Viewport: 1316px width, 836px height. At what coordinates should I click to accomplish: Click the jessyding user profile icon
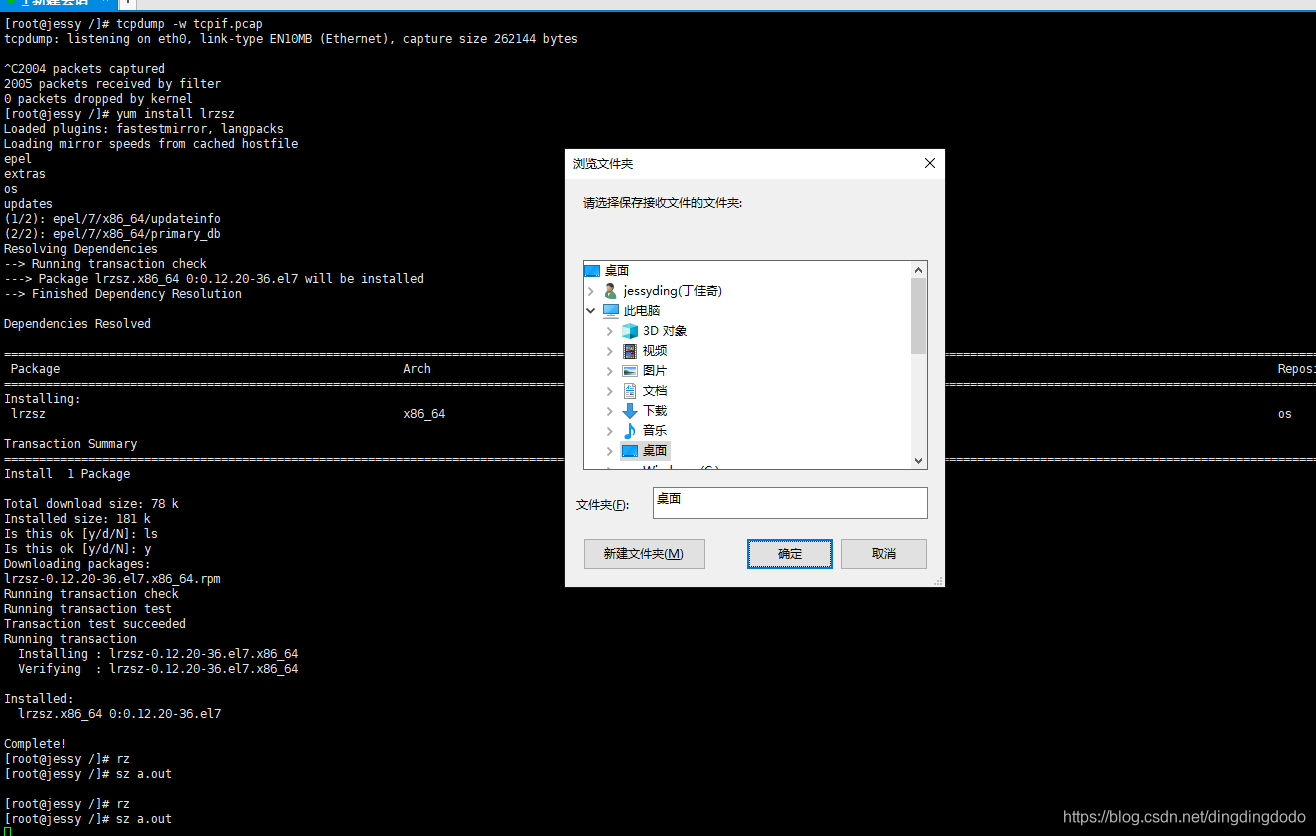[610, 291]
